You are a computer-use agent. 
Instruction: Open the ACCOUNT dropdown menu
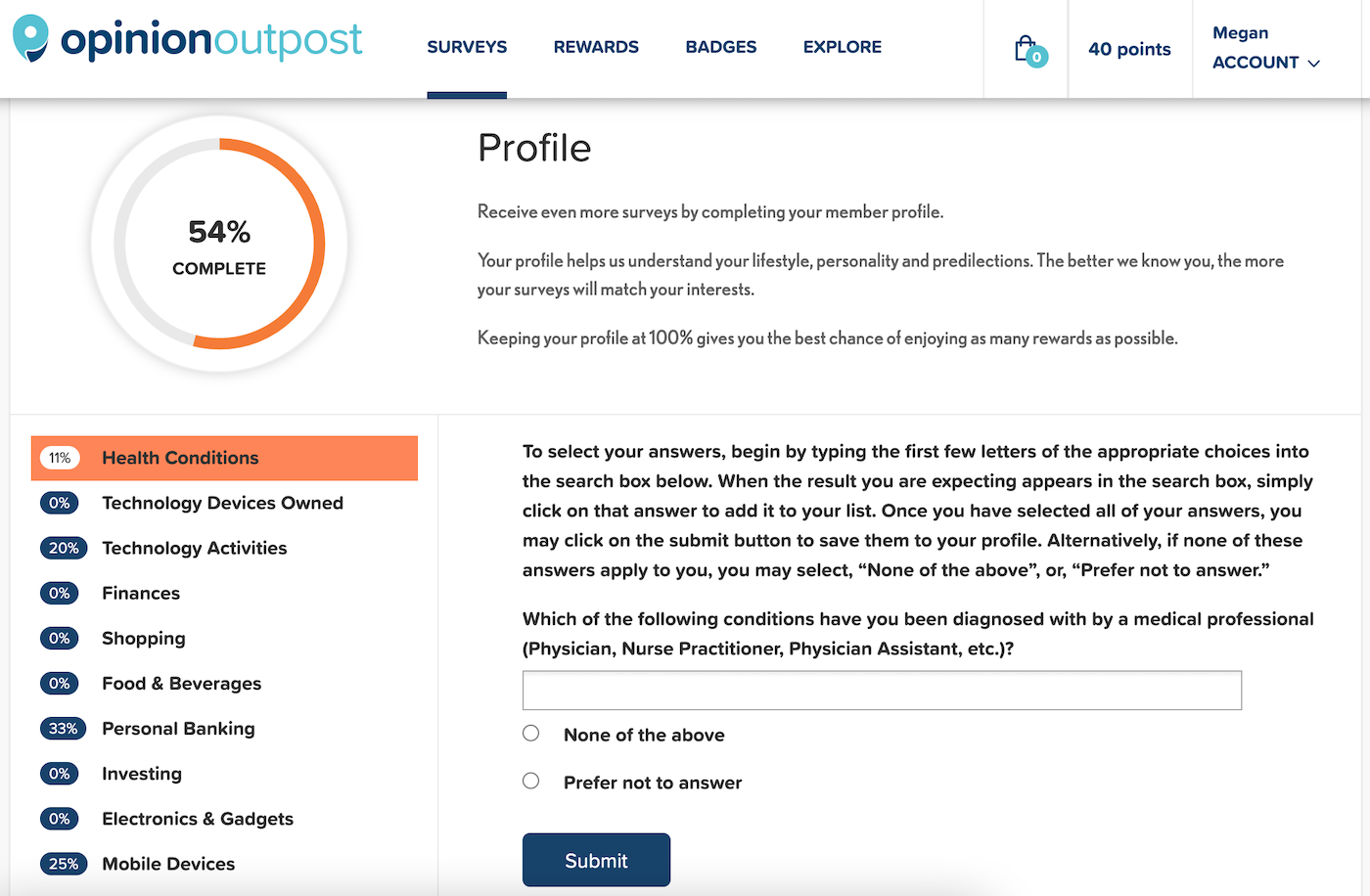click(x=1265, y=62)
